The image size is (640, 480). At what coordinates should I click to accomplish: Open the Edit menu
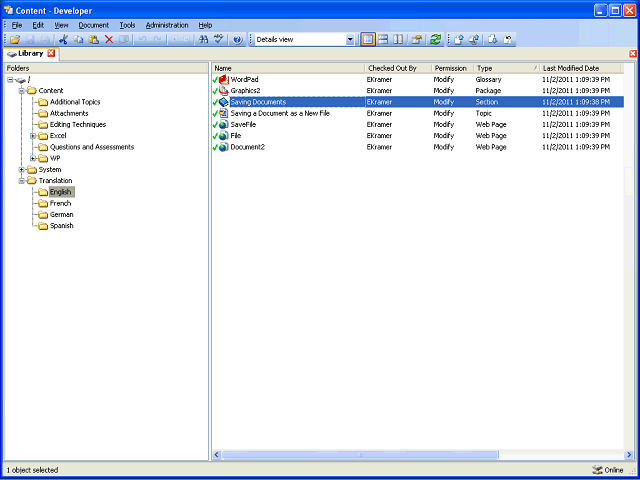(38, 25)
